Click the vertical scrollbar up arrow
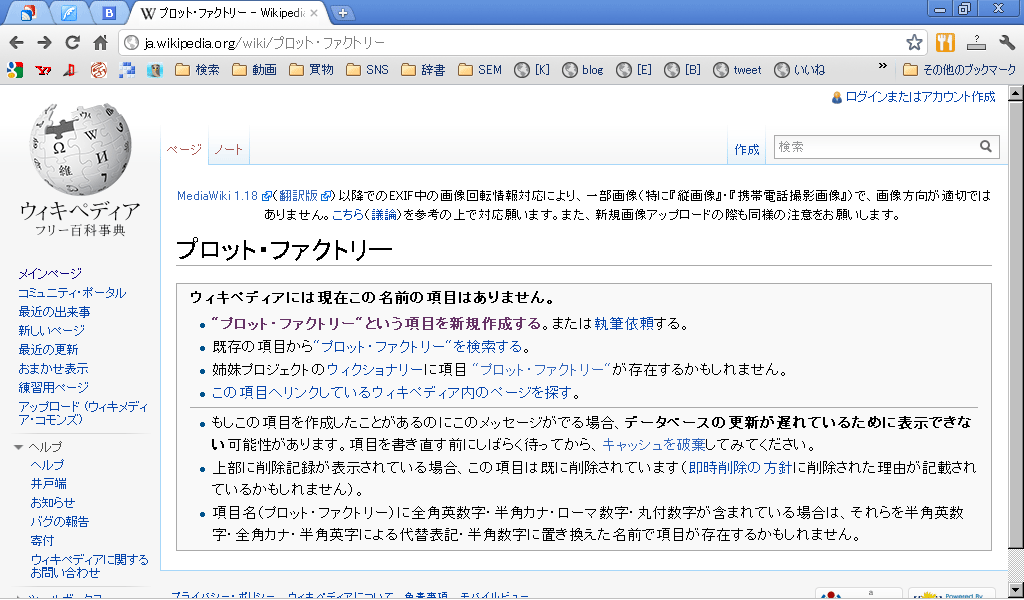Screen dimensions: 1024x600 [1016, 93]
